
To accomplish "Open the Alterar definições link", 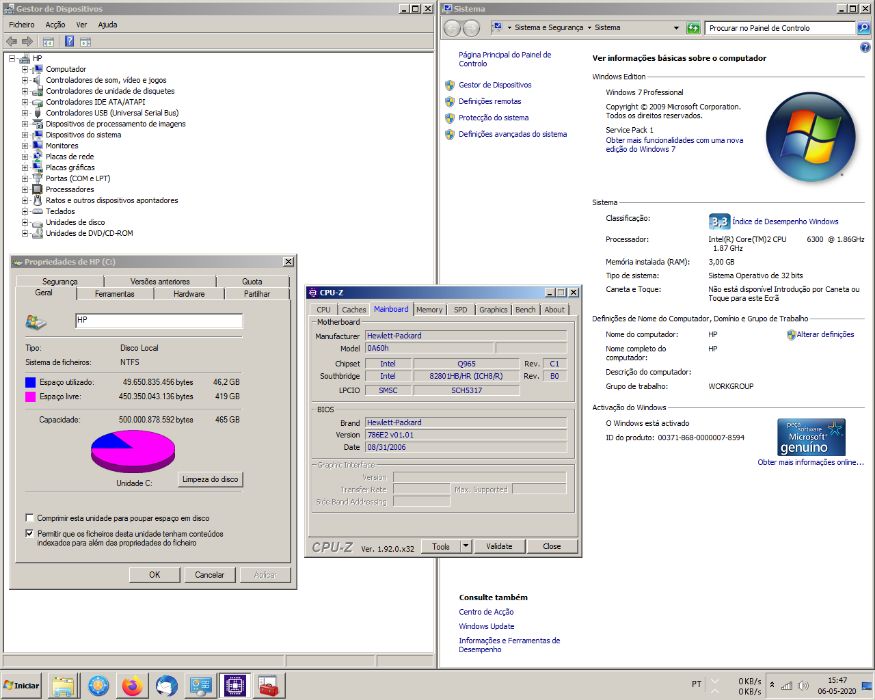I will point(825,334).
